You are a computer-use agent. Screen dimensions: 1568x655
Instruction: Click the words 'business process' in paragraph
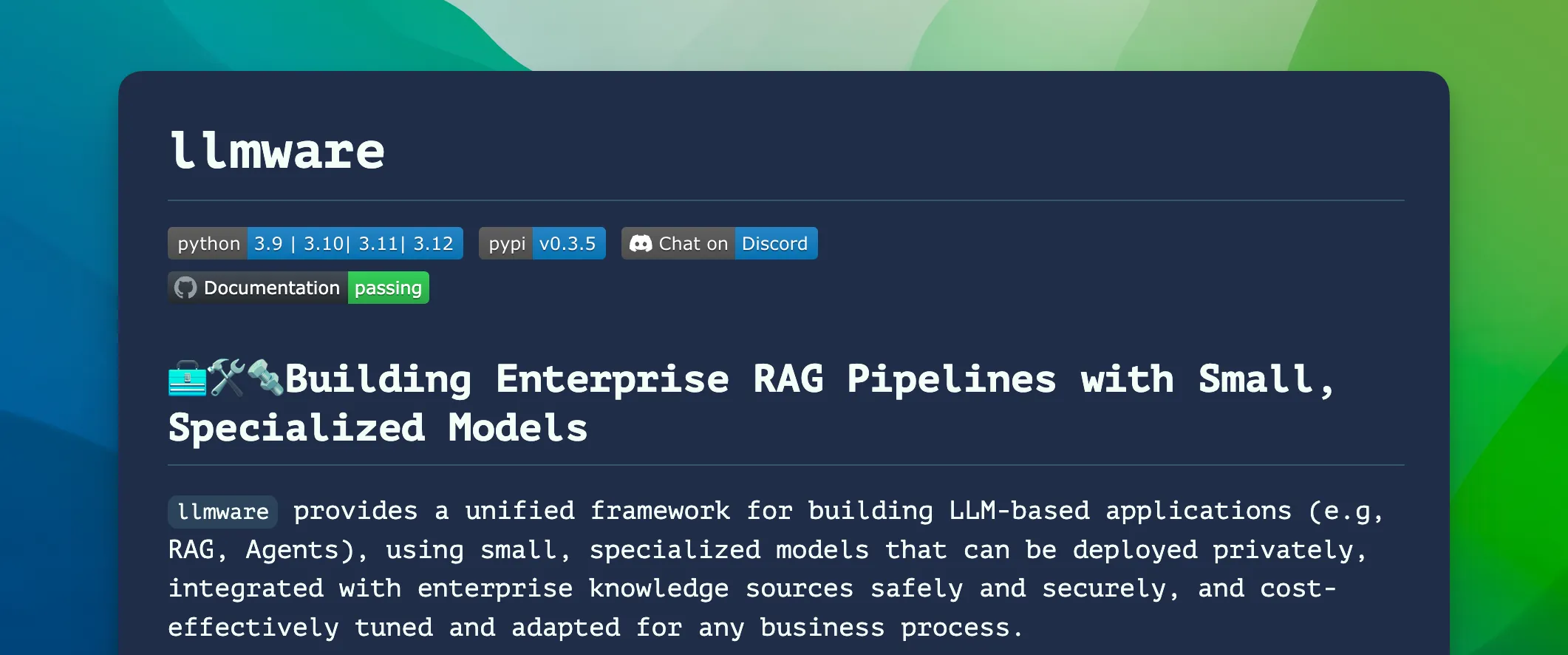point(884,628)
